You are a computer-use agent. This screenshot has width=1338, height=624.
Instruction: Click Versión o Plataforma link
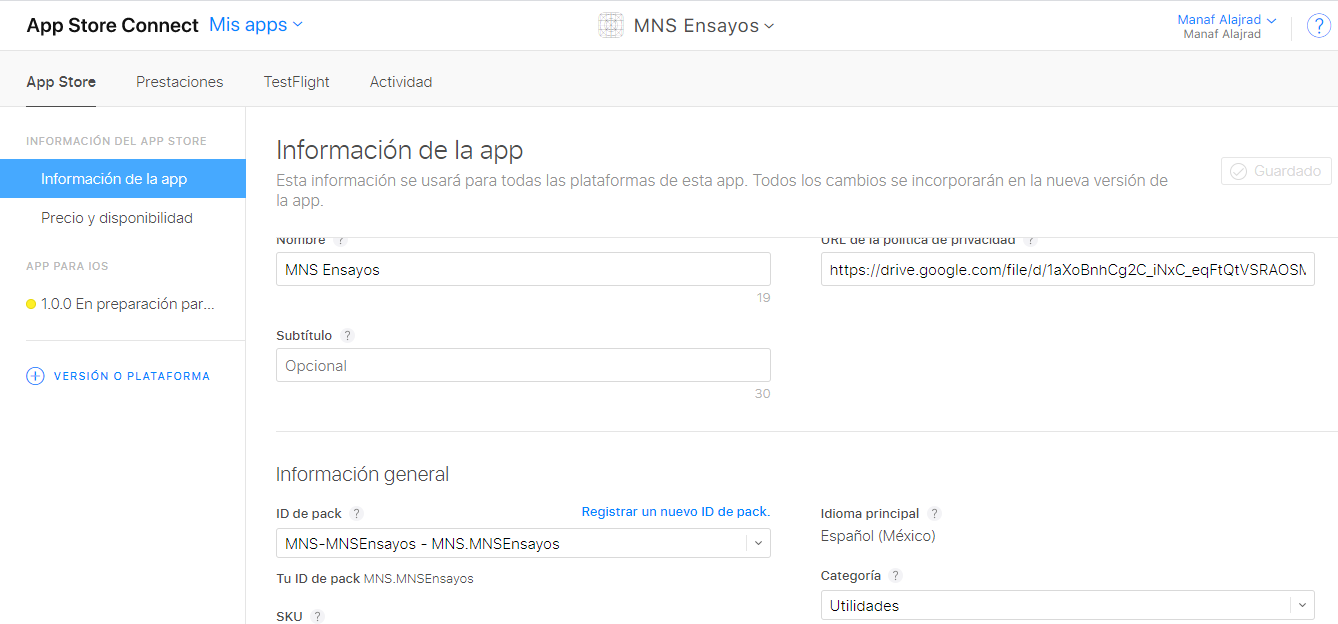pyautogui.click(x=132, y=376)
